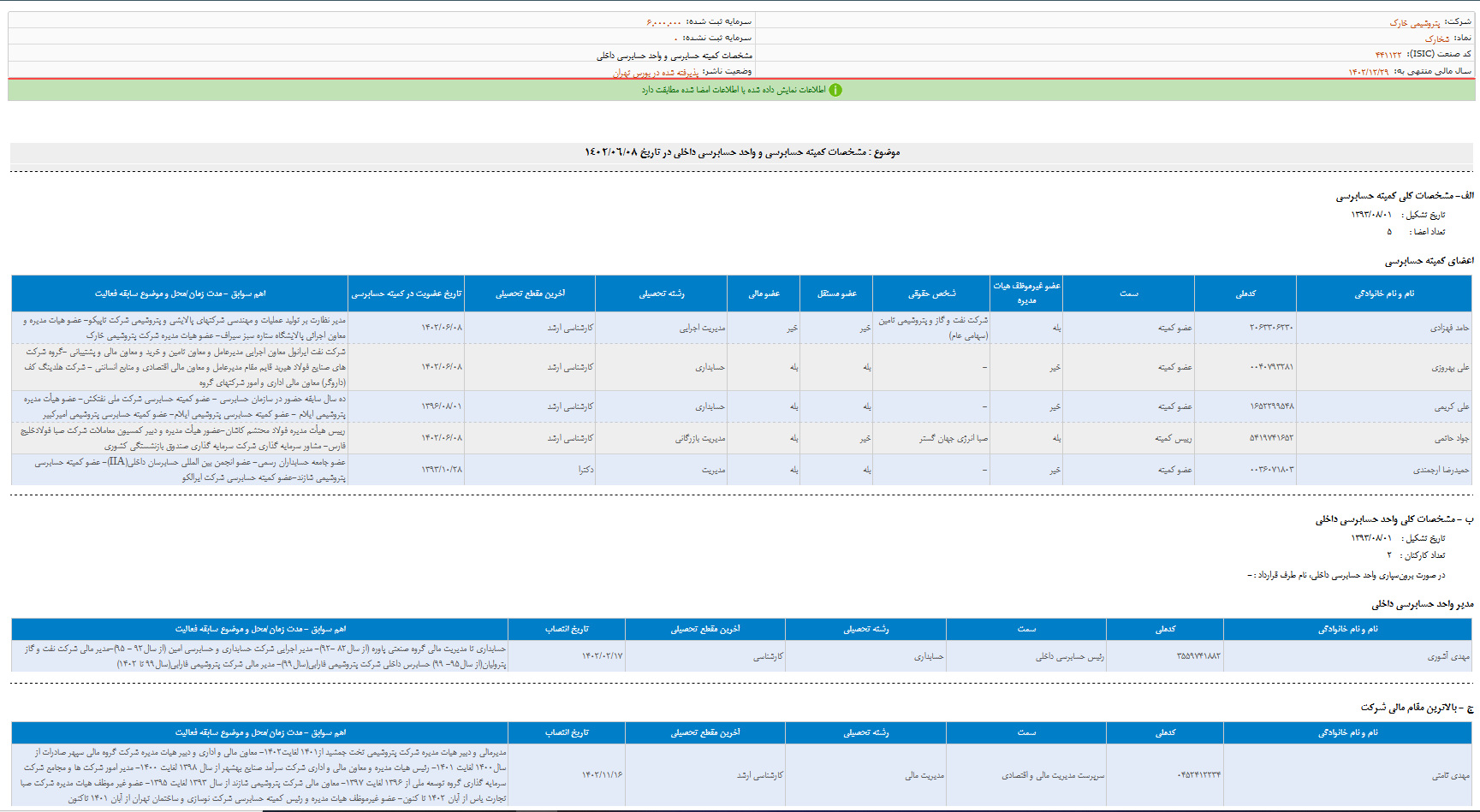This screenshot has height=812, width=1480.
Task: Click the صبا انرژی جهان گستر cell
Action: click(x=953, y=438)
